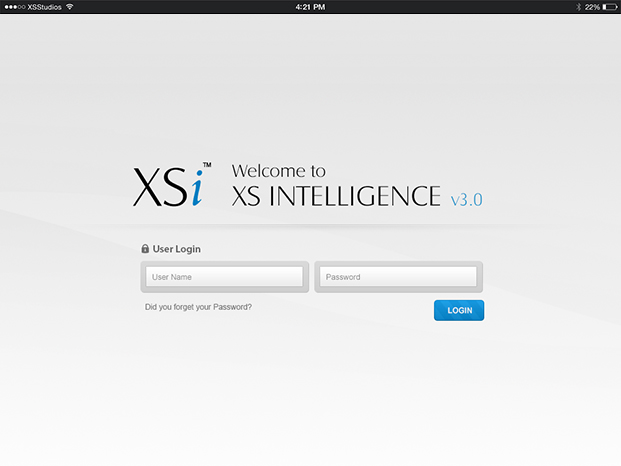The width and height of the screenshot is (621, 466).
Task: Tap the 'XSStudios' carrier label
Action: pos(44,7)
